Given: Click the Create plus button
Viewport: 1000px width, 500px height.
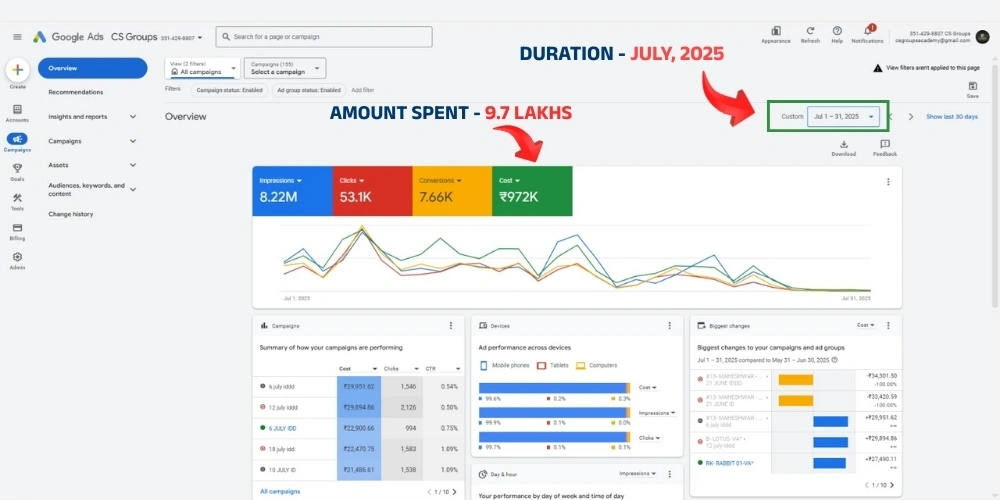Looking at the screenshot, I should 17,70.
